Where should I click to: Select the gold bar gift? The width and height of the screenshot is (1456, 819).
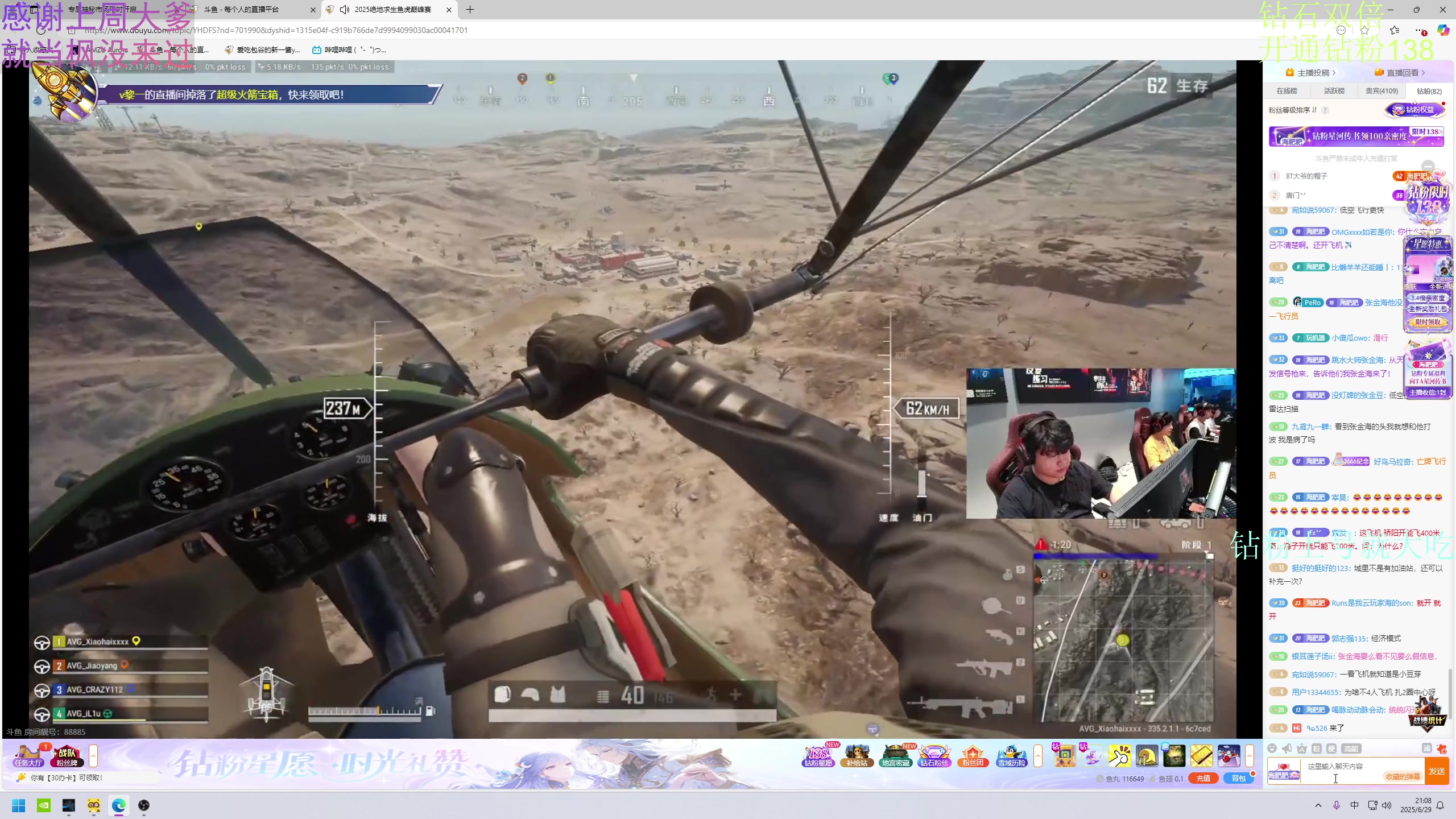1201,755
